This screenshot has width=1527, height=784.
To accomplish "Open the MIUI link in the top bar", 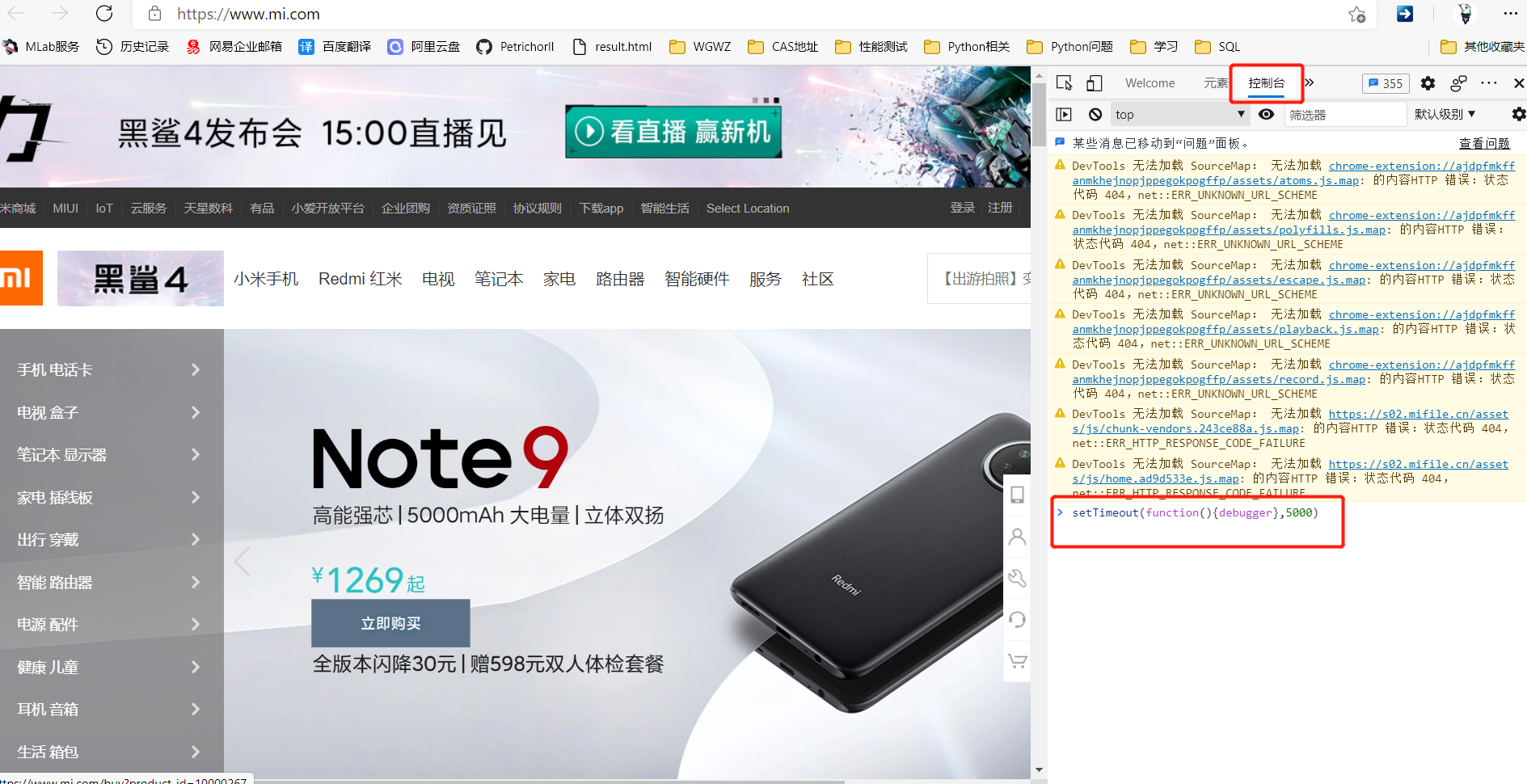I will 65,209.
